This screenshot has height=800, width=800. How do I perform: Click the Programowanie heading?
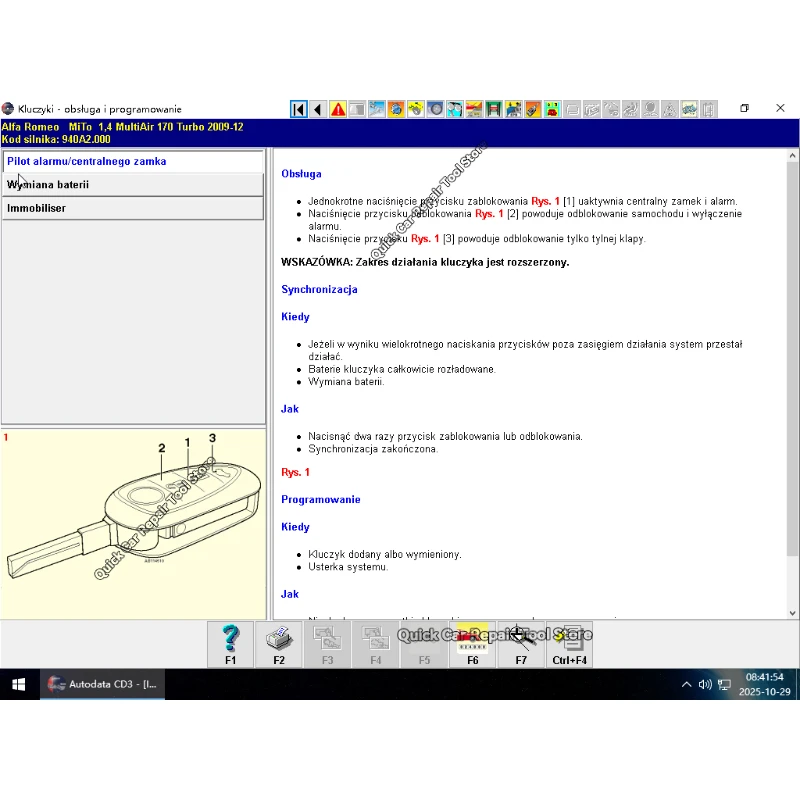pos(321,499)
